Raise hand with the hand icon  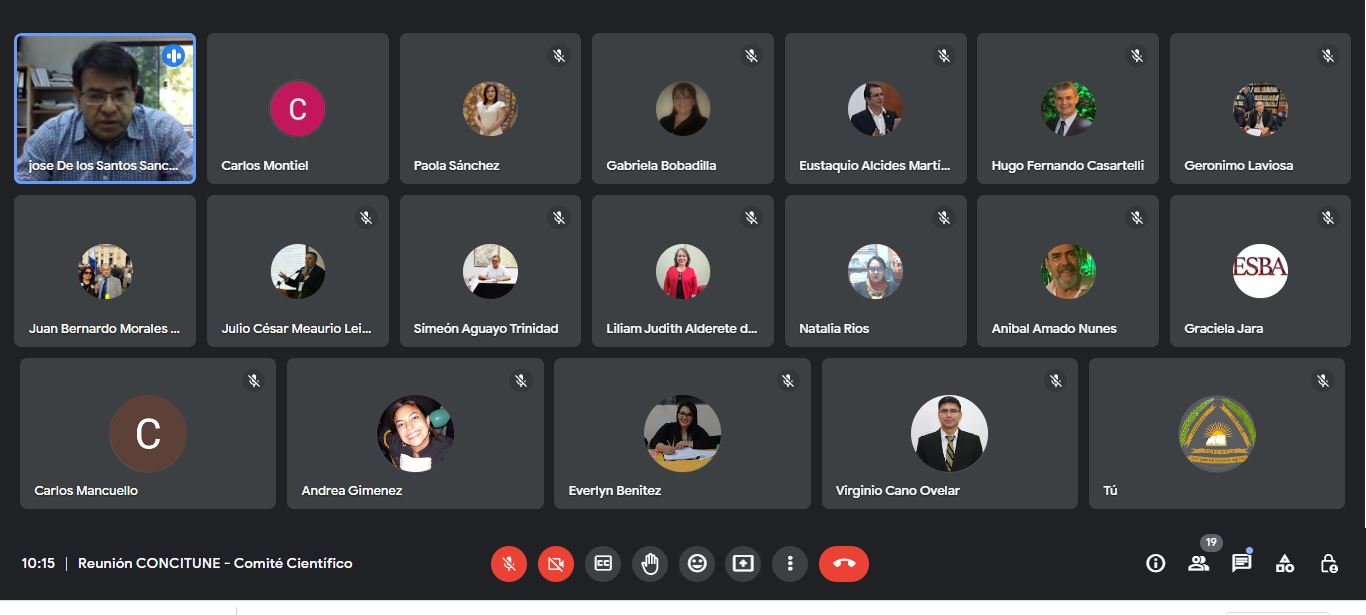[650, 563]
